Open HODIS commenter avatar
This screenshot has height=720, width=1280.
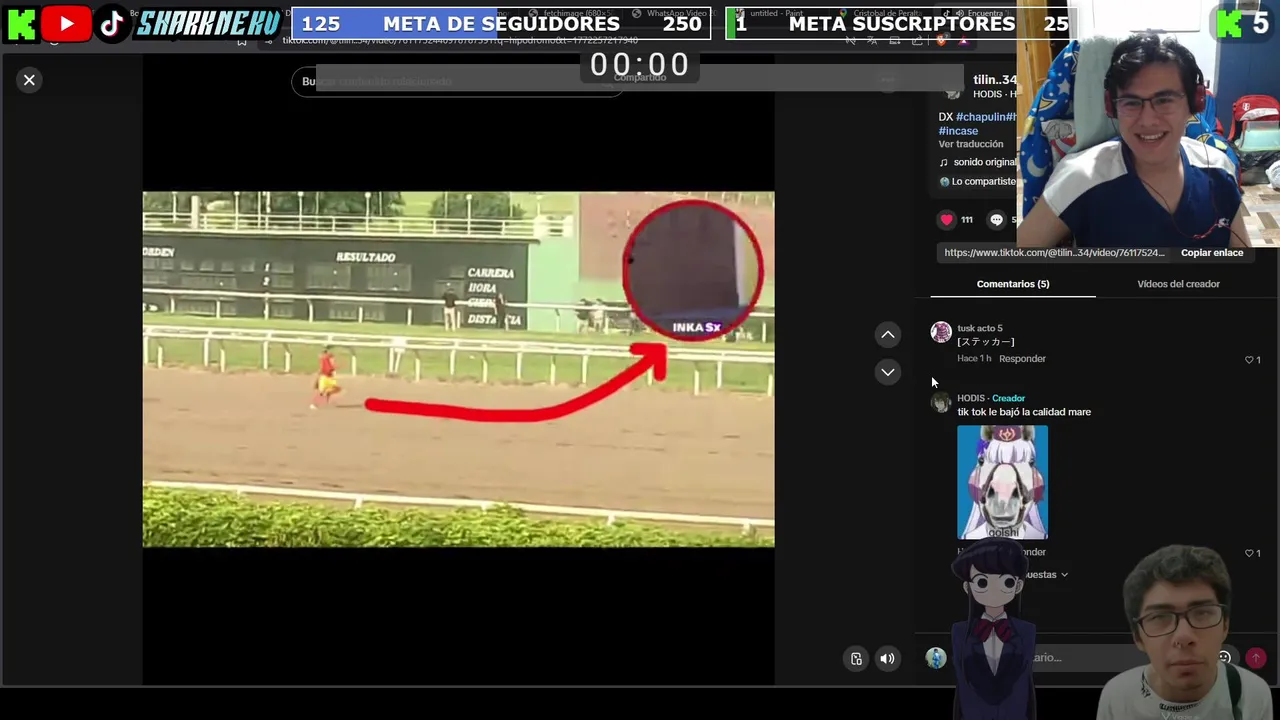coord(941,403)
